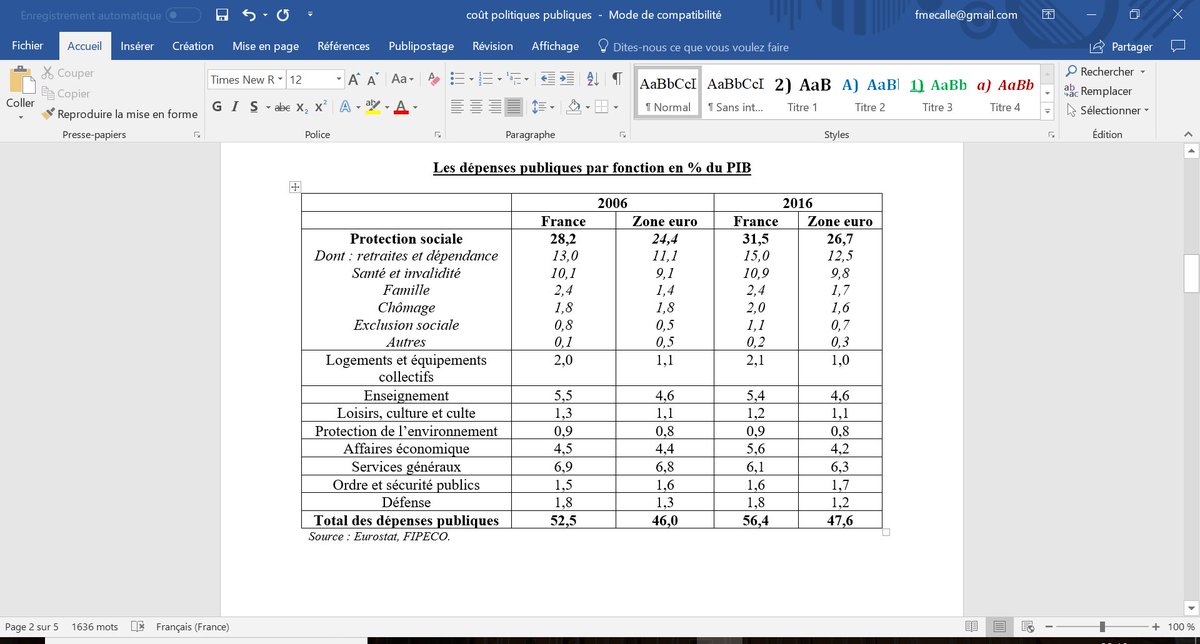Open the Affichage tab
The width and height of the screenshot is (1200, 644).
click(555, 46)
